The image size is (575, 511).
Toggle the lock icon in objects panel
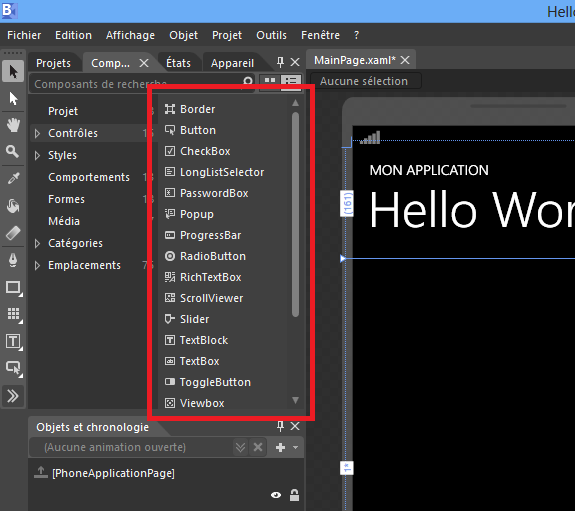pos(294,495)
